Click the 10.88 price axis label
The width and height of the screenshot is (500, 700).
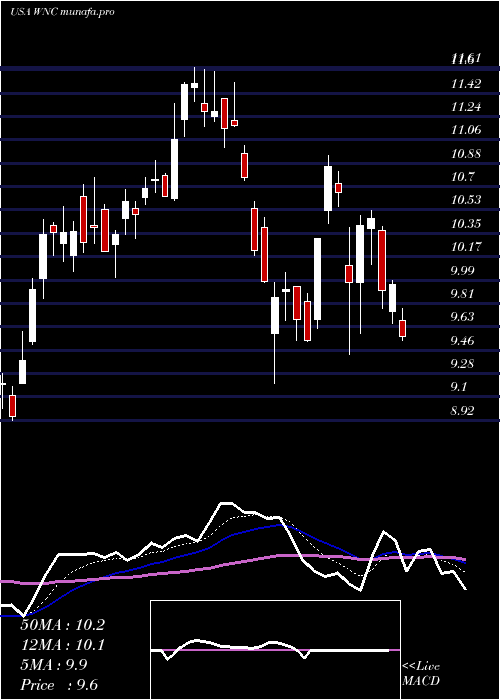click(466, 154)
